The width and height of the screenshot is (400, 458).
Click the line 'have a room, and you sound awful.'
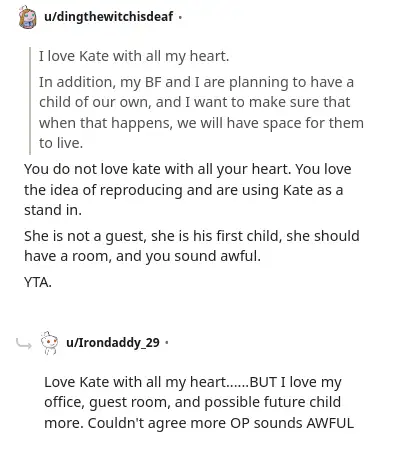point(142,256)
